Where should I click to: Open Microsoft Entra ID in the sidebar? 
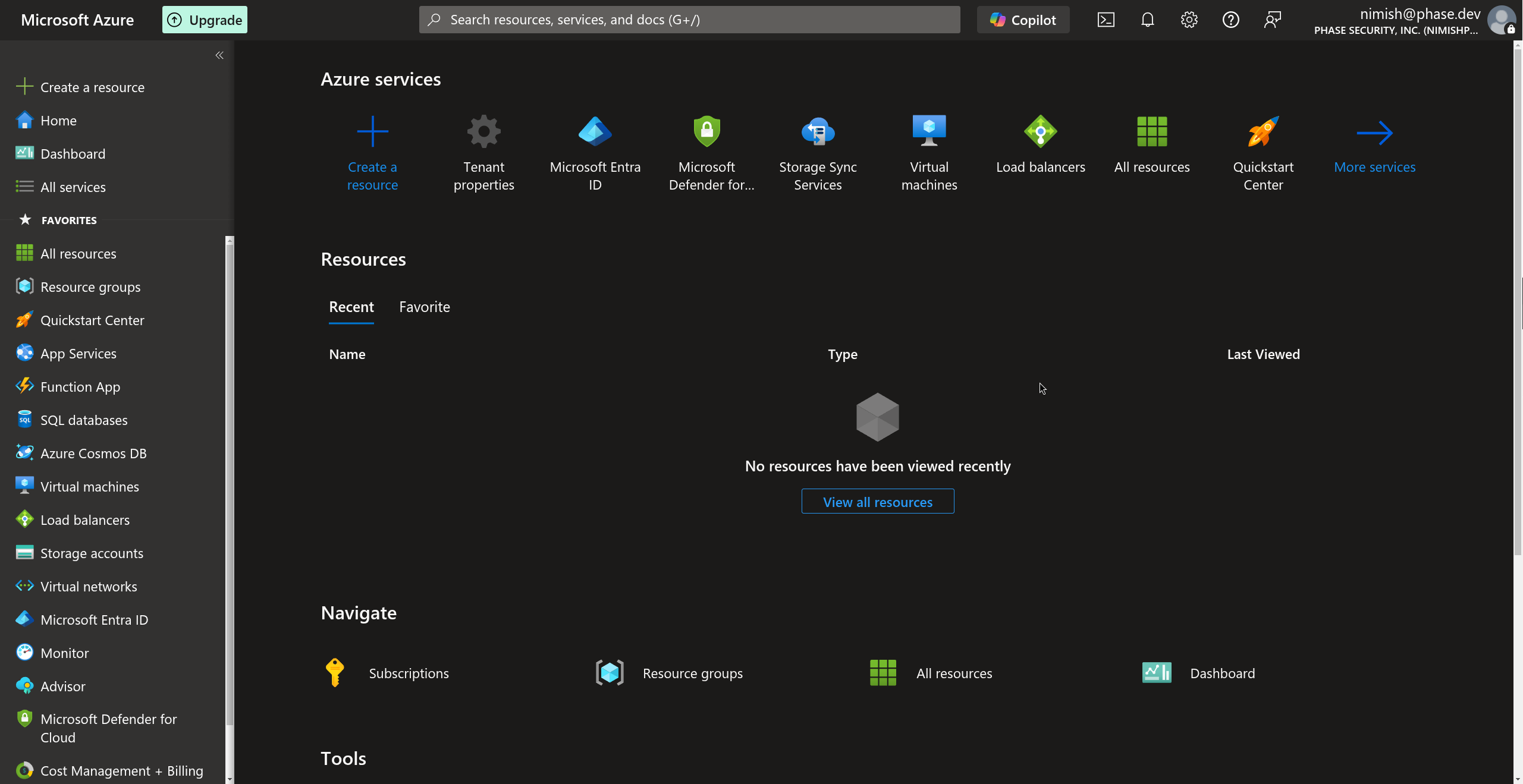(113, 620)
